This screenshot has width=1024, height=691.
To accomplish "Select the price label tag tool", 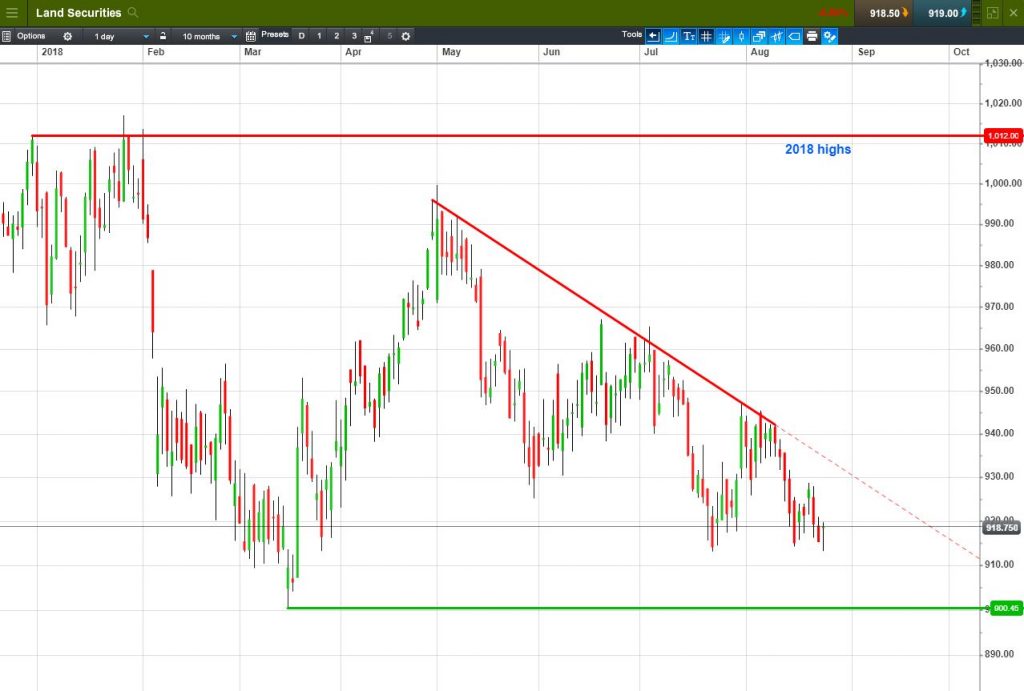I will tap(794, 36).
